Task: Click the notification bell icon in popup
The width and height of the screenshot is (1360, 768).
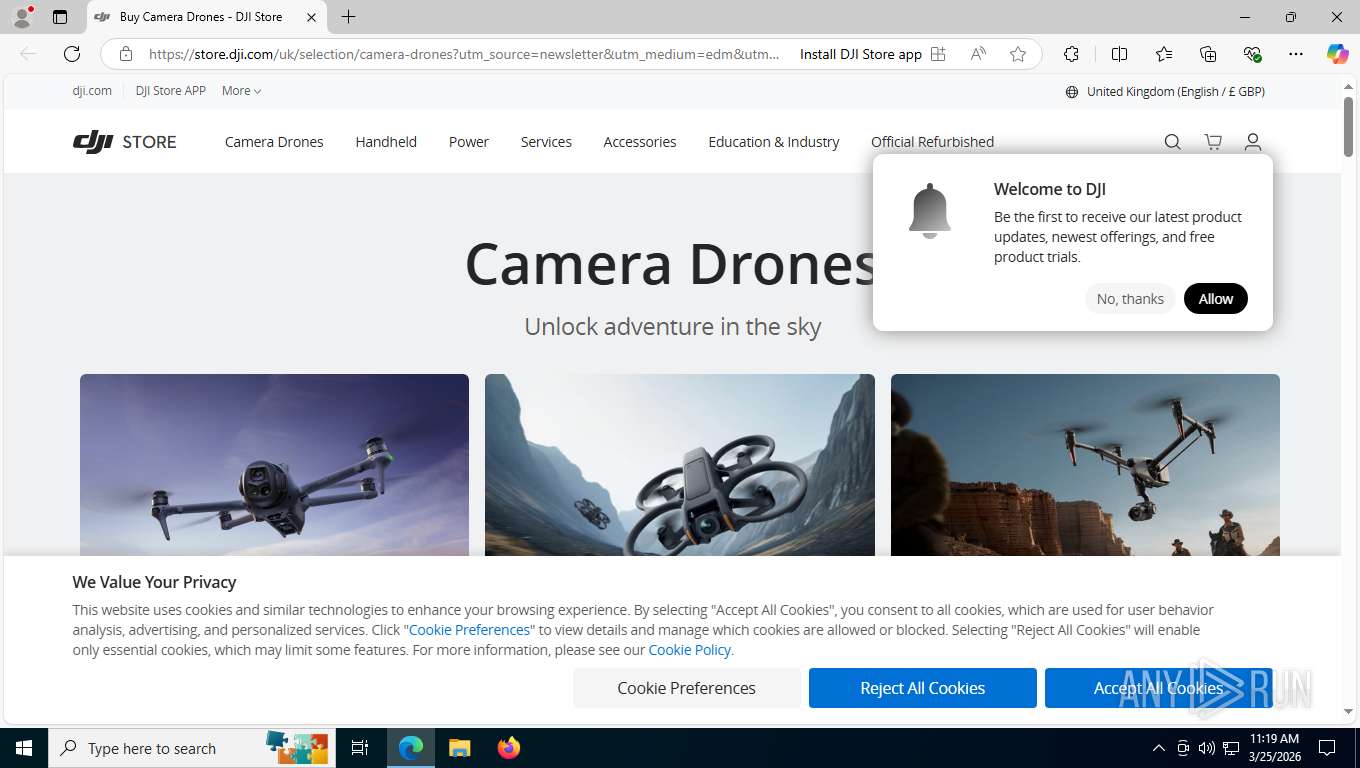Action: [929, 210]
